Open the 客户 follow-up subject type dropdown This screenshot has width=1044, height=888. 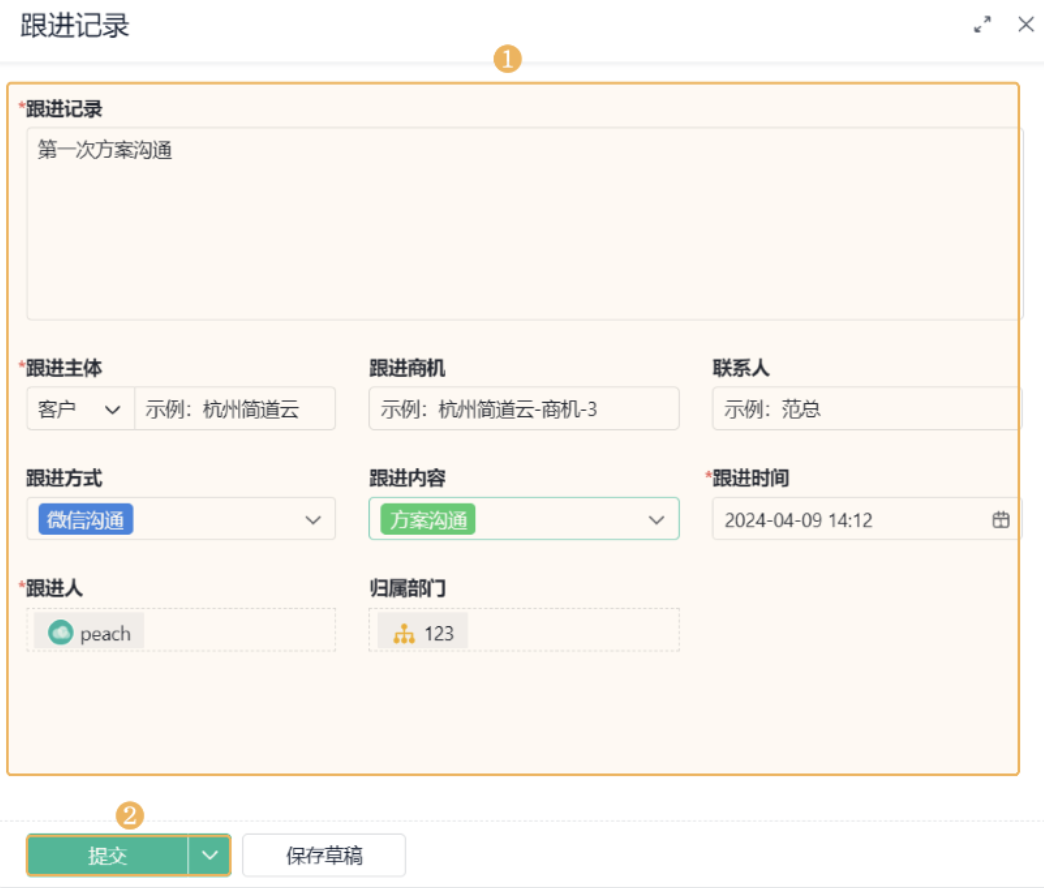coord(80,409)
